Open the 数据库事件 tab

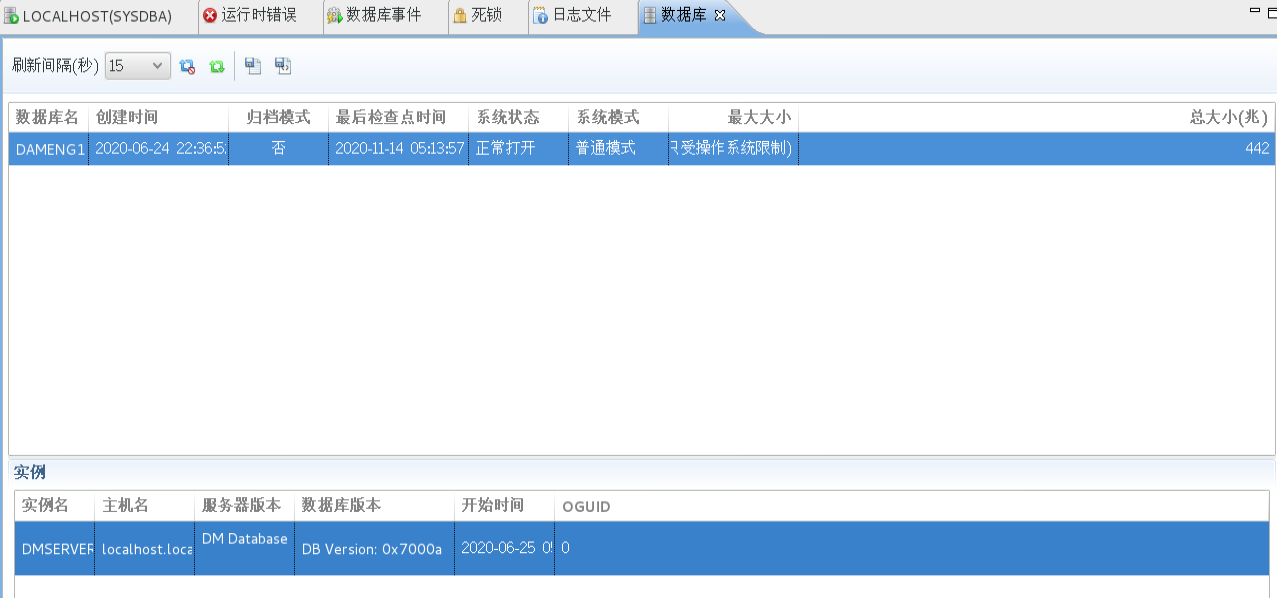click(x=385, y=16)
